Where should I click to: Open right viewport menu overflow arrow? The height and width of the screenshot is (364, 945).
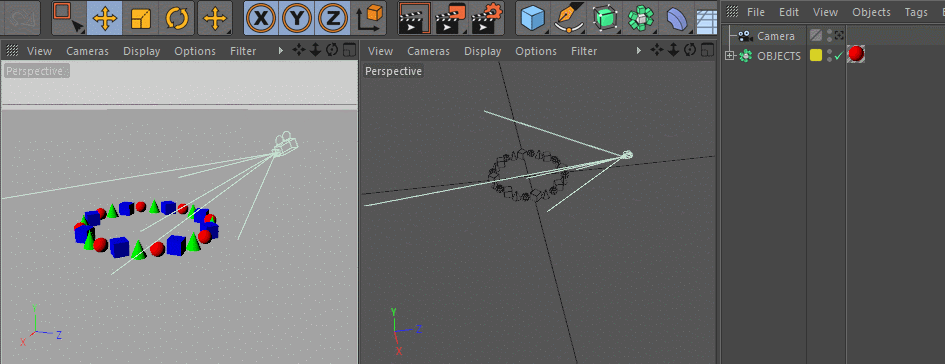(x=639, y=51)
